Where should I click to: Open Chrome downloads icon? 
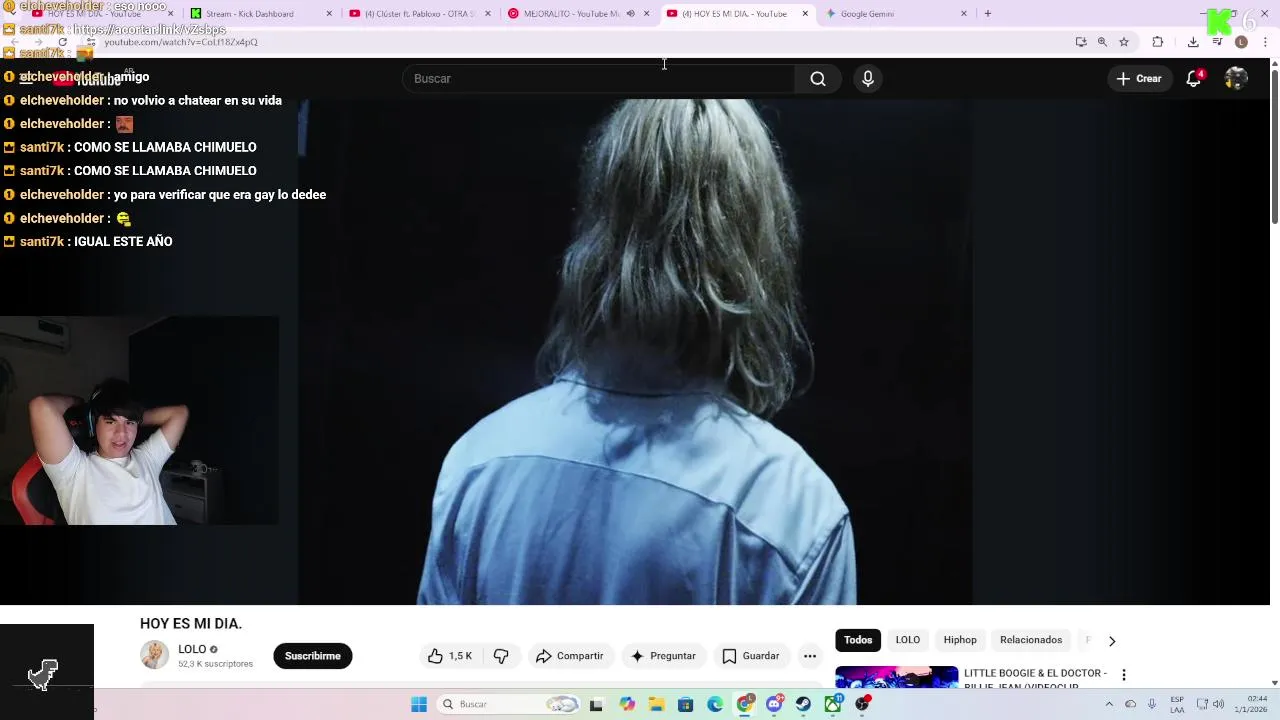[1193, 42]
